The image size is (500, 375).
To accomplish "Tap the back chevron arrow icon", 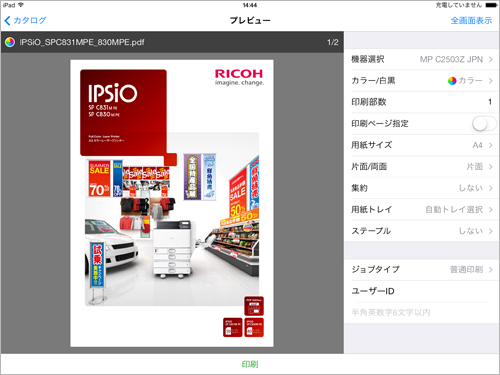I will tap(7, 20).
